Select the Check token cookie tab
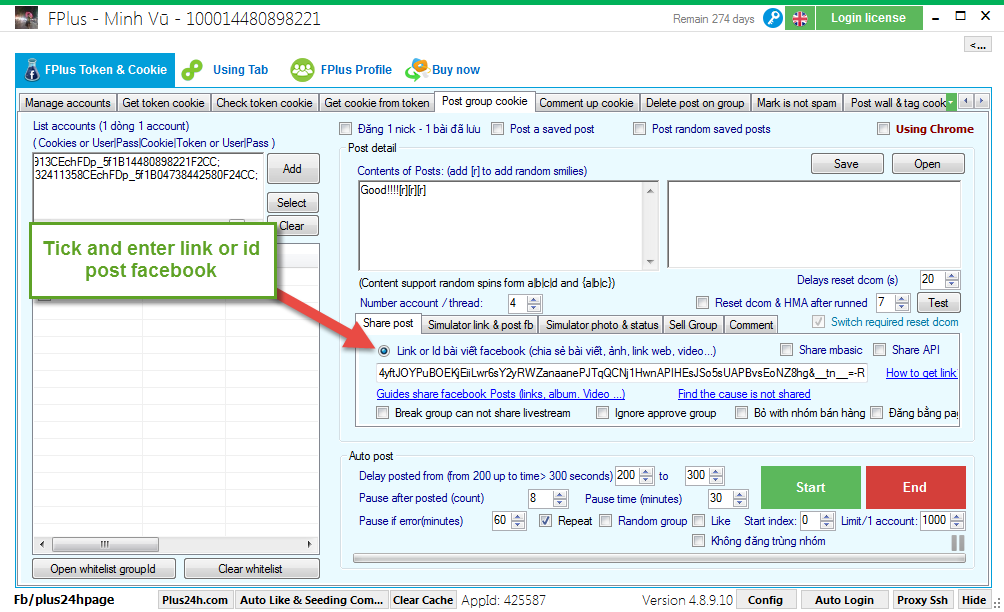 tap(264, 103)
